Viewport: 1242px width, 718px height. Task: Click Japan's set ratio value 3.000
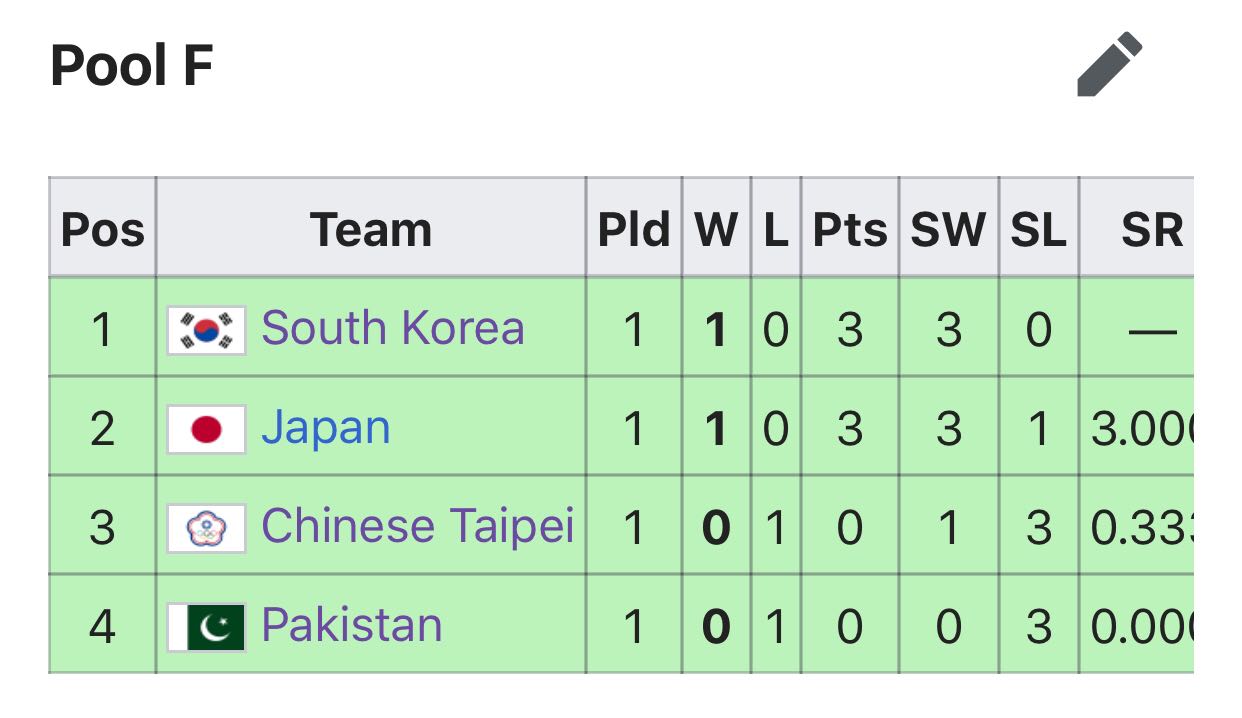pos(1142,429)
